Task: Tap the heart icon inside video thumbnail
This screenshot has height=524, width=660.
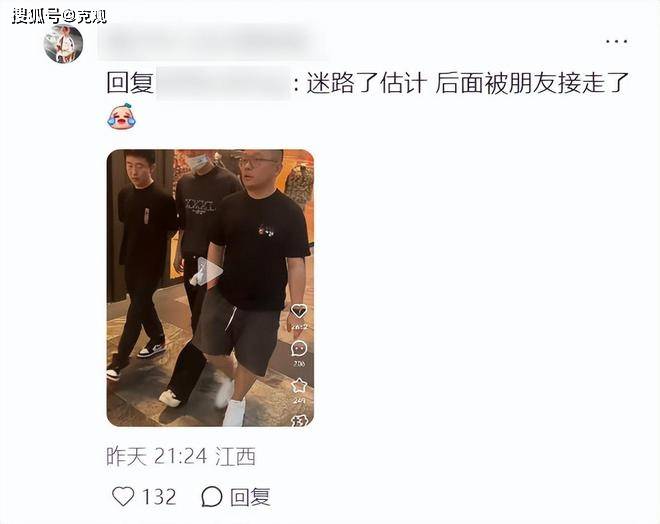Action: pyautogui.click(x=299, y=311)
